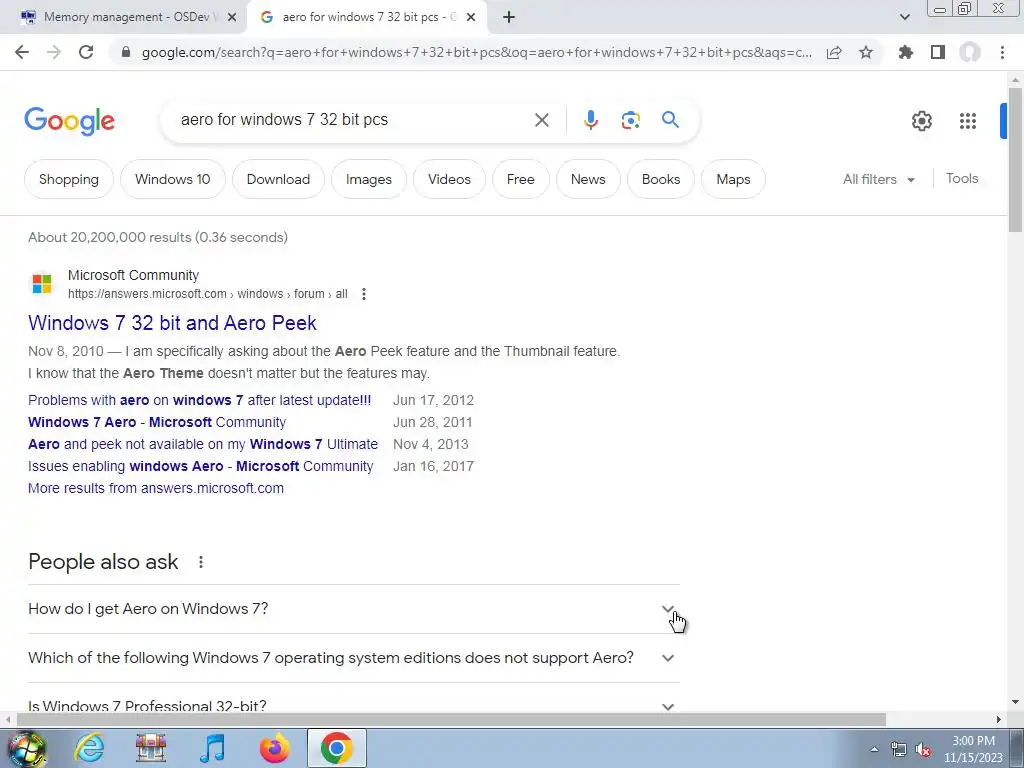Expand the editions not supporting Aero question
The width and height of the screenshot is (1024, 768).
[353, 658]
